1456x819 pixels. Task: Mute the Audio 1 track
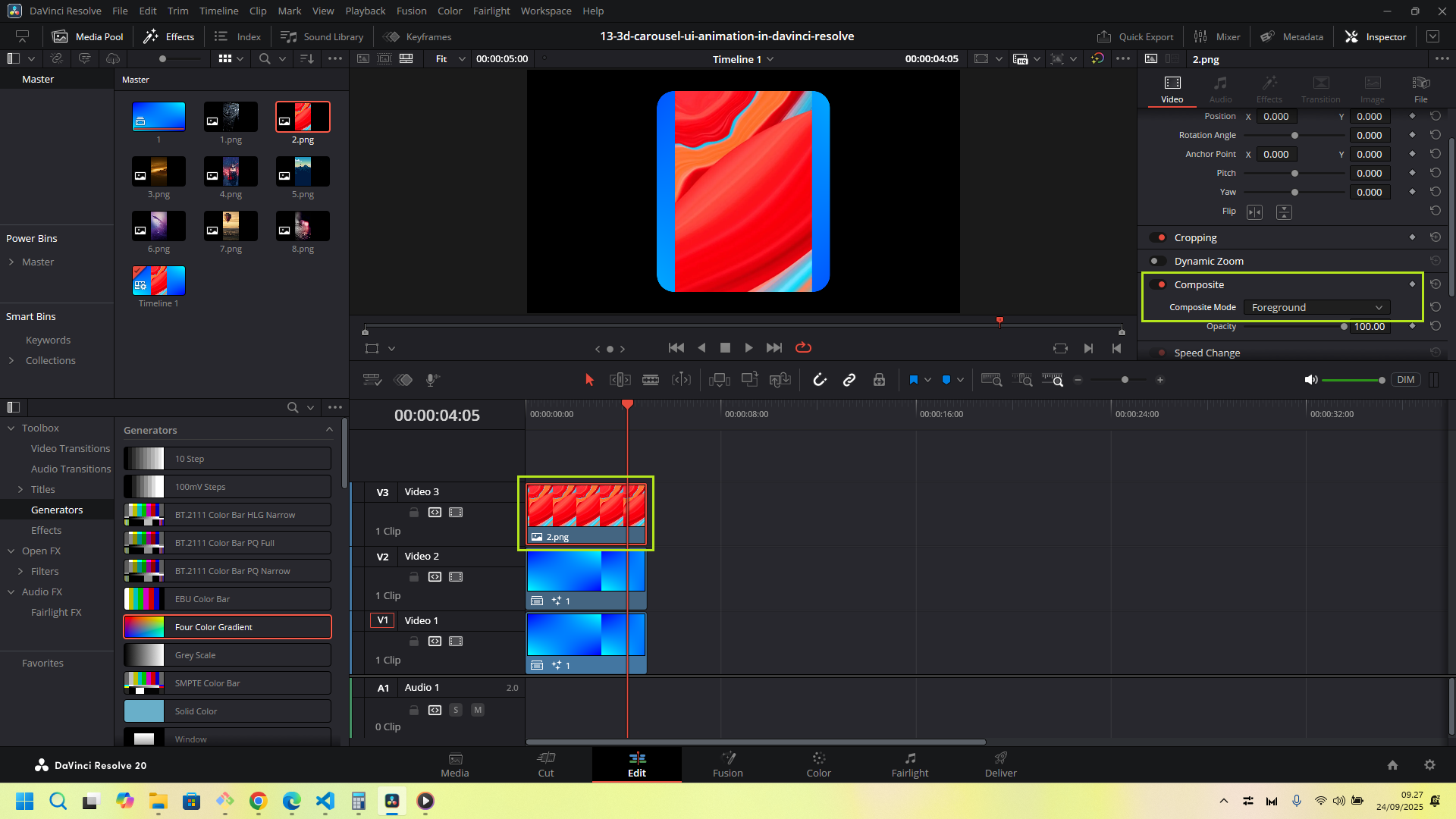pos(478,710)
